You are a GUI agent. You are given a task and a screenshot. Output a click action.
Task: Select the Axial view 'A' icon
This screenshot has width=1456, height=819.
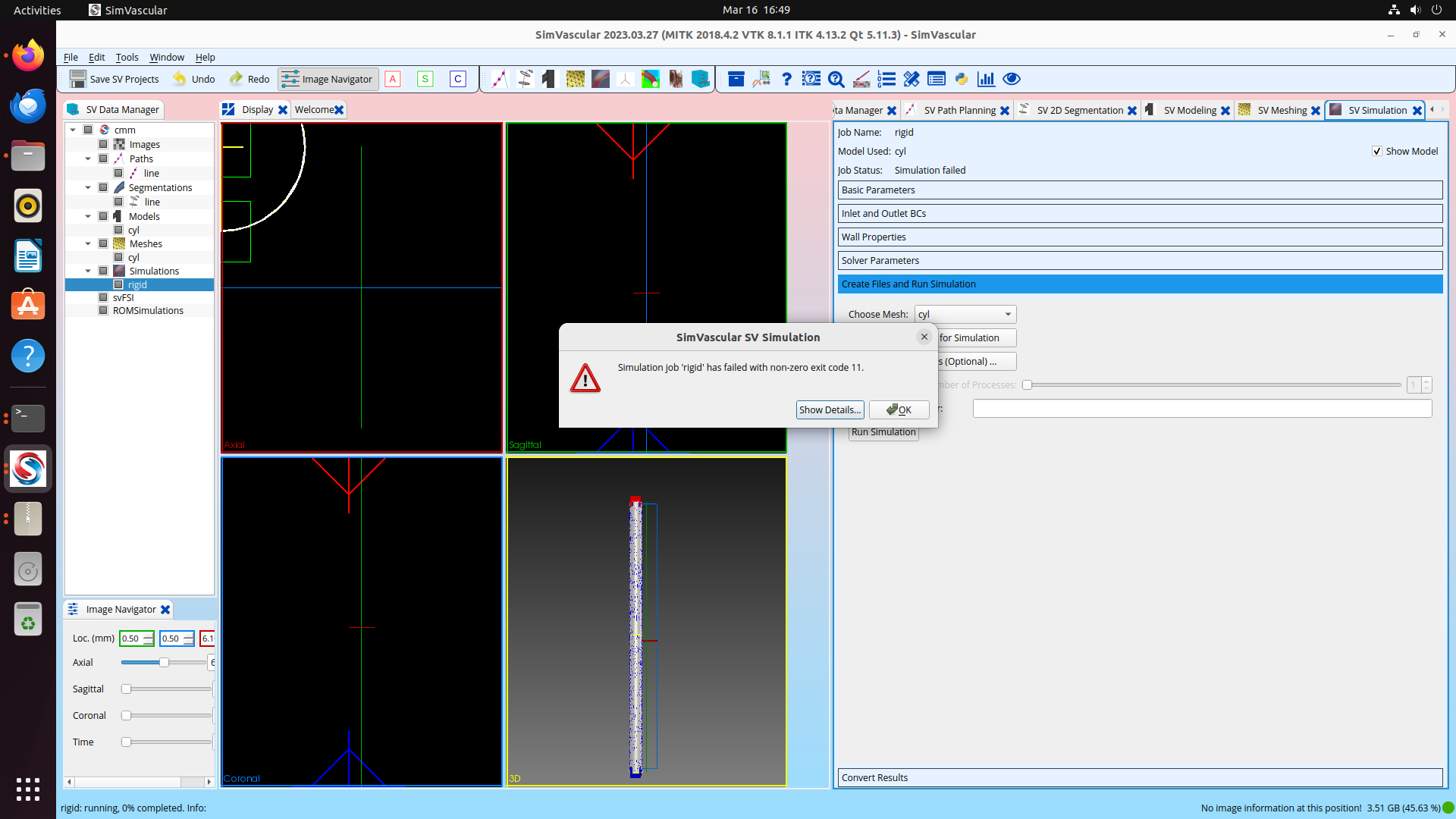(x=393, y=79)
